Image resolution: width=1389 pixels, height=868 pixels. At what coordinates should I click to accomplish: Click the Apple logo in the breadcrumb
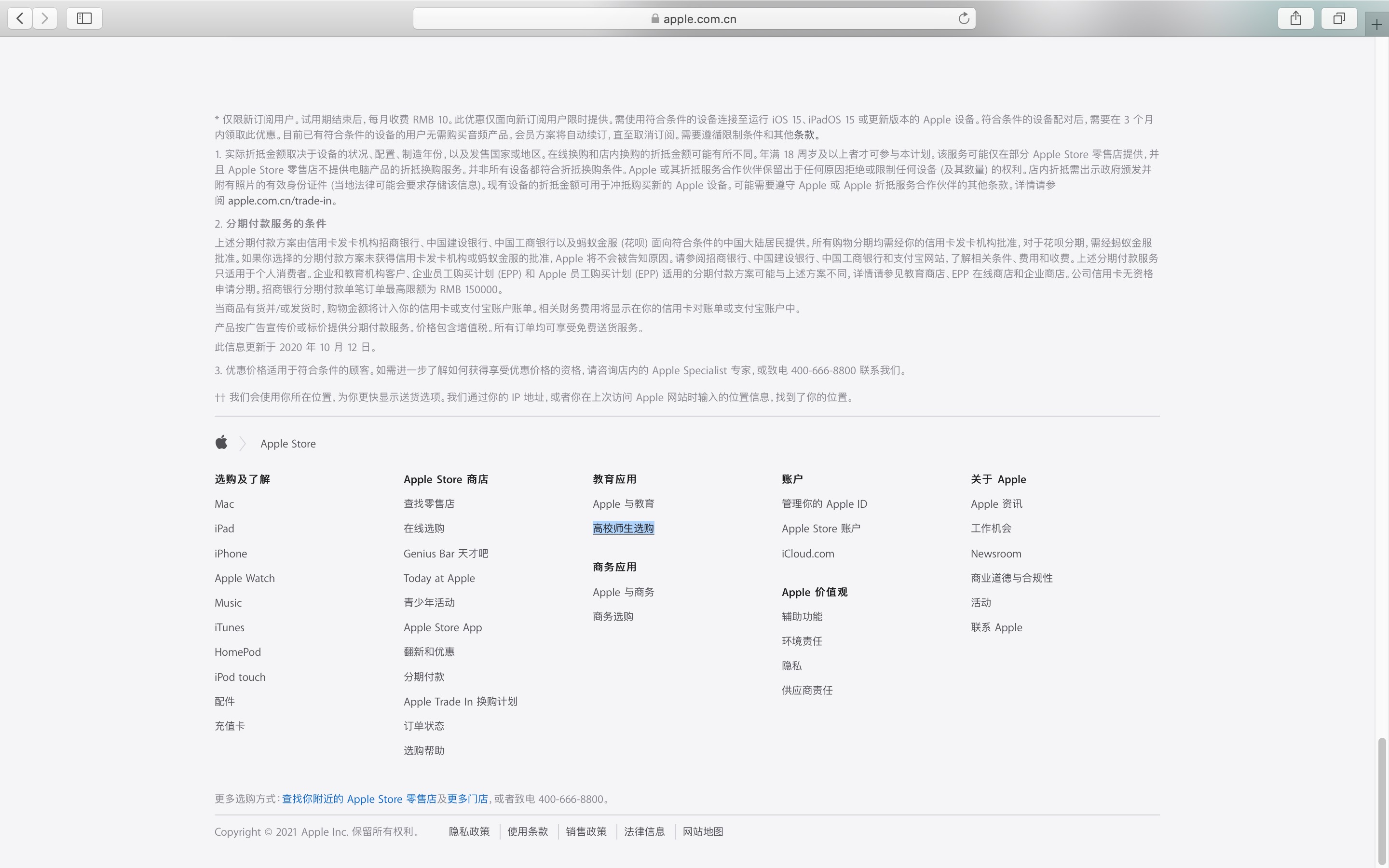point(221,442)
